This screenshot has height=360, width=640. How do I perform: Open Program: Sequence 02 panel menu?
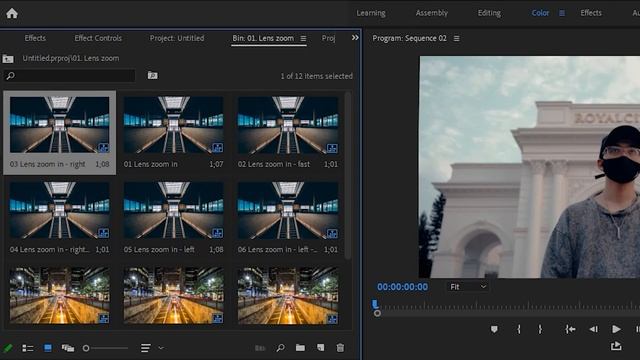pos(456,38)
